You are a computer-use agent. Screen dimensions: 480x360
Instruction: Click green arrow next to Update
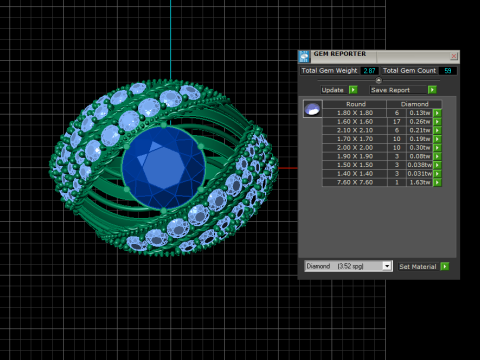[353, 90]
